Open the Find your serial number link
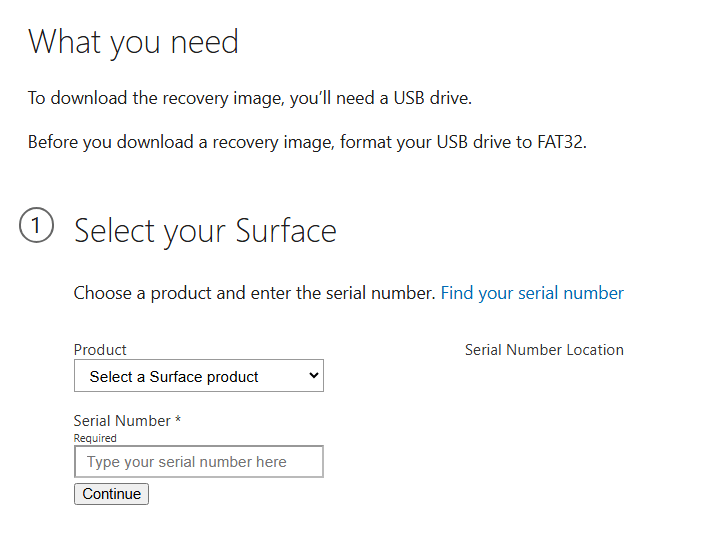Viewport: 704px width, 551px height. coord(532,293)
